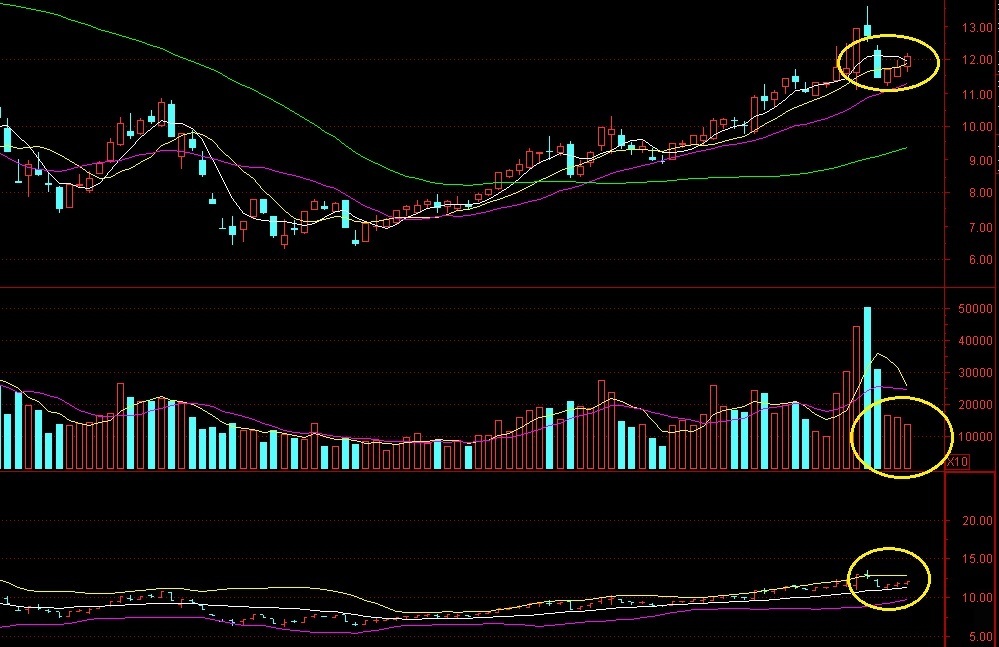Click the 9.00 price axis label
This screenshot has width=999, height=647.
coord(980,161)
